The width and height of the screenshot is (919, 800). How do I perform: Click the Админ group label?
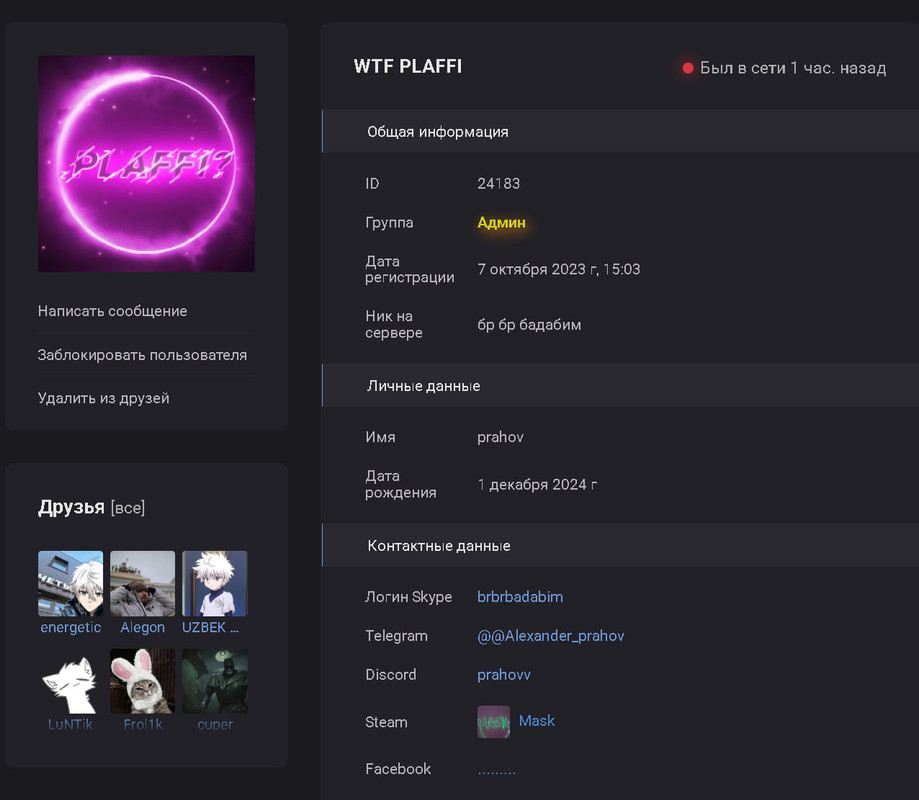click(x=502, y=223)
